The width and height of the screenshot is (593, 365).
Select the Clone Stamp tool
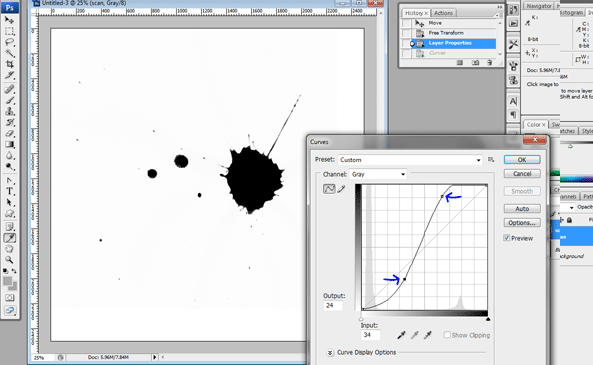click(x=9, y=111)
